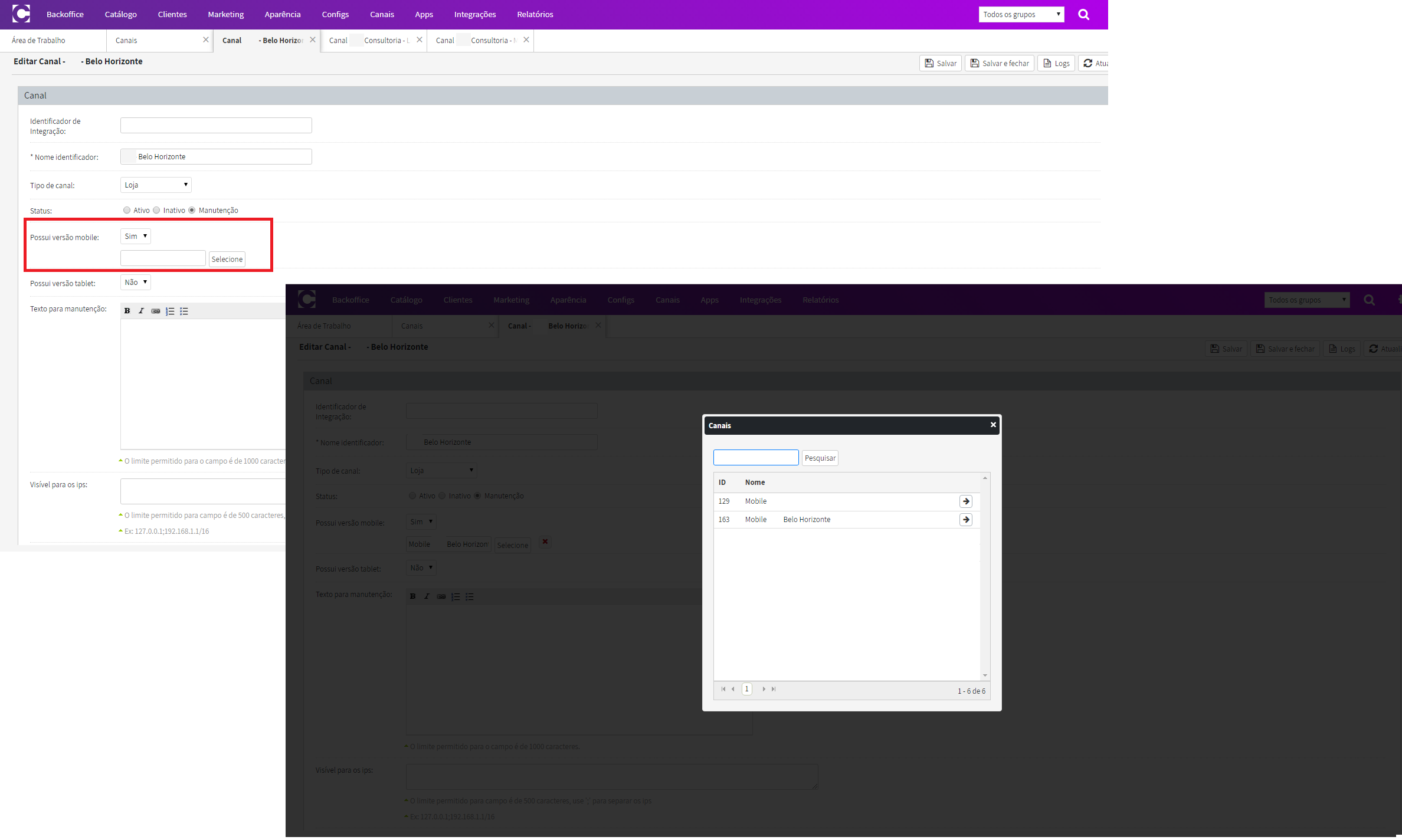Image resolution: width=1402 pixels, height=840 pixels.
Task: Go to the first page in Canais pager
Action: coord(723,689)
